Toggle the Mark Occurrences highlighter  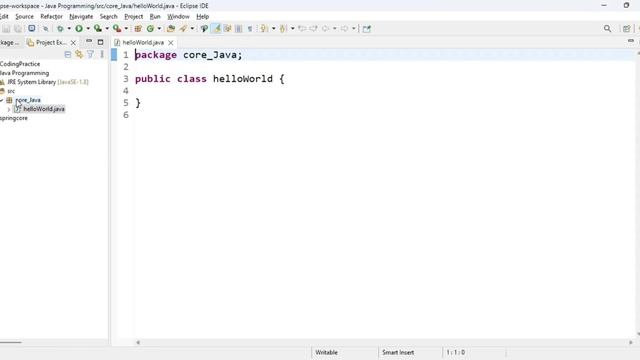point(217,29)
